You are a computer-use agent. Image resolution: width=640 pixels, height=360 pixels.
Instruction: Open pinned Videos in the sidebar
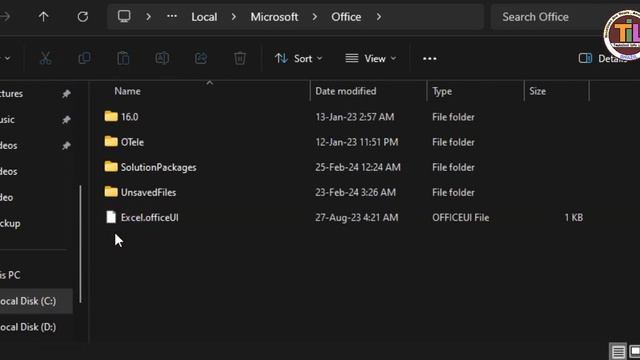point(9,145)
